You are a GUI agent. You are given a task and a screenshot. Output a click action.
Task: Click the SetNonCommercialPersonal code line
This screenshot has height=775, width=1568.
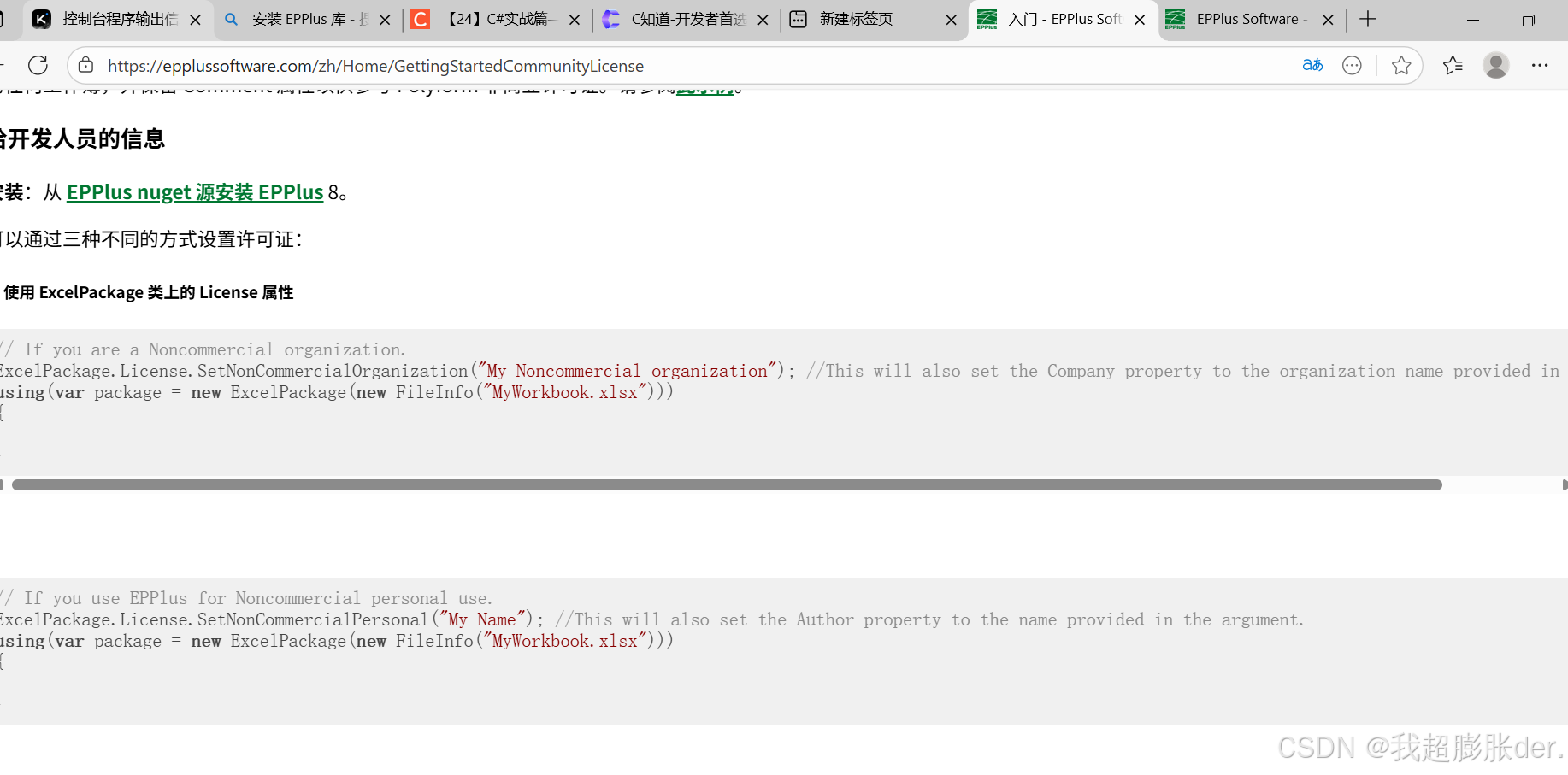[651, 619]
